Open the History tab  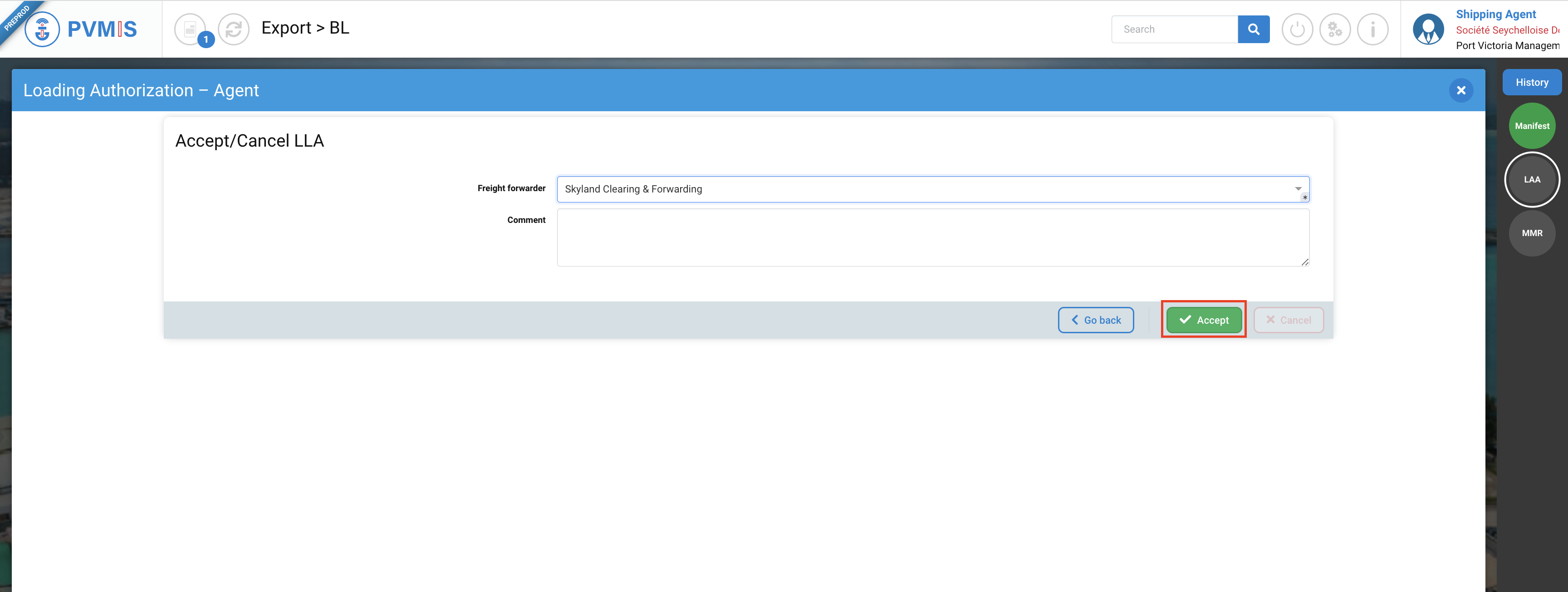tap(1532, 82)
